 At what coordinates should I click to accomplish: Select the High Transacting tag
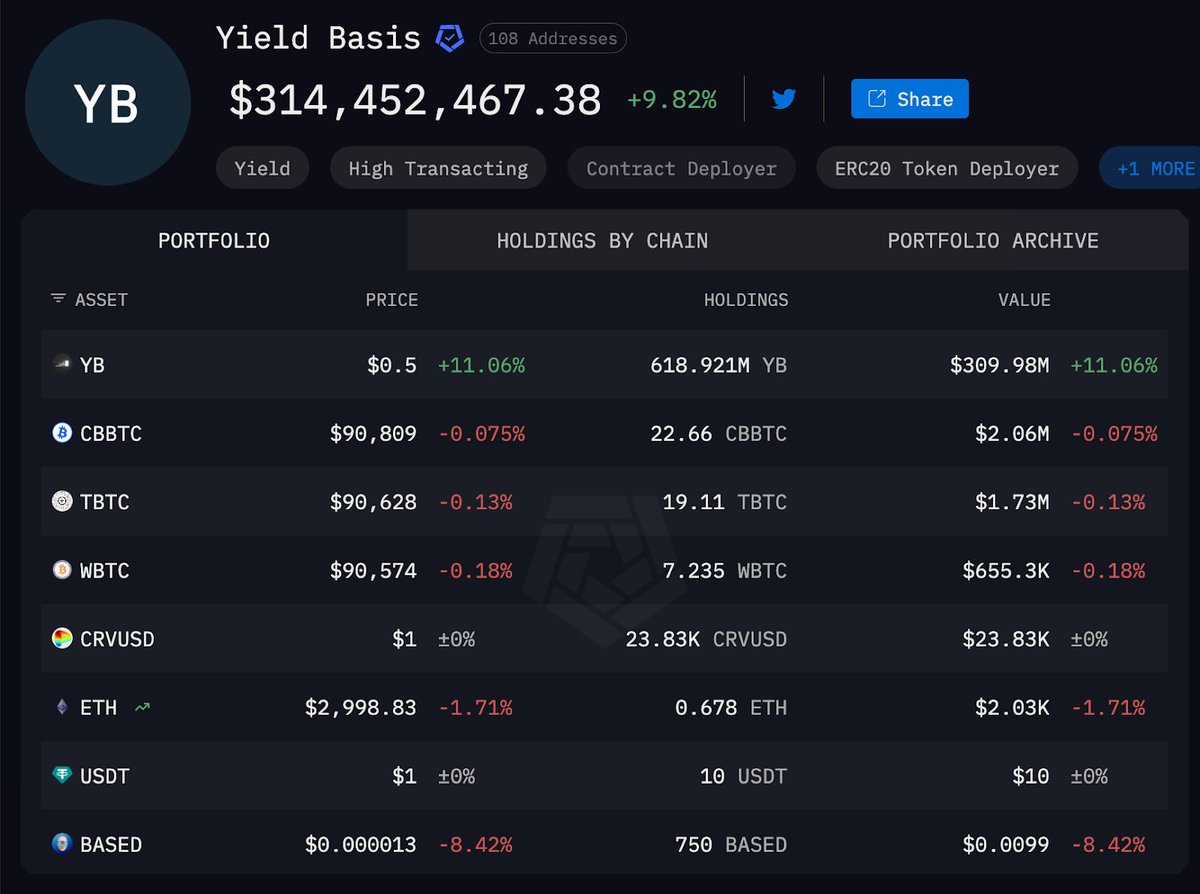point(438,168)
